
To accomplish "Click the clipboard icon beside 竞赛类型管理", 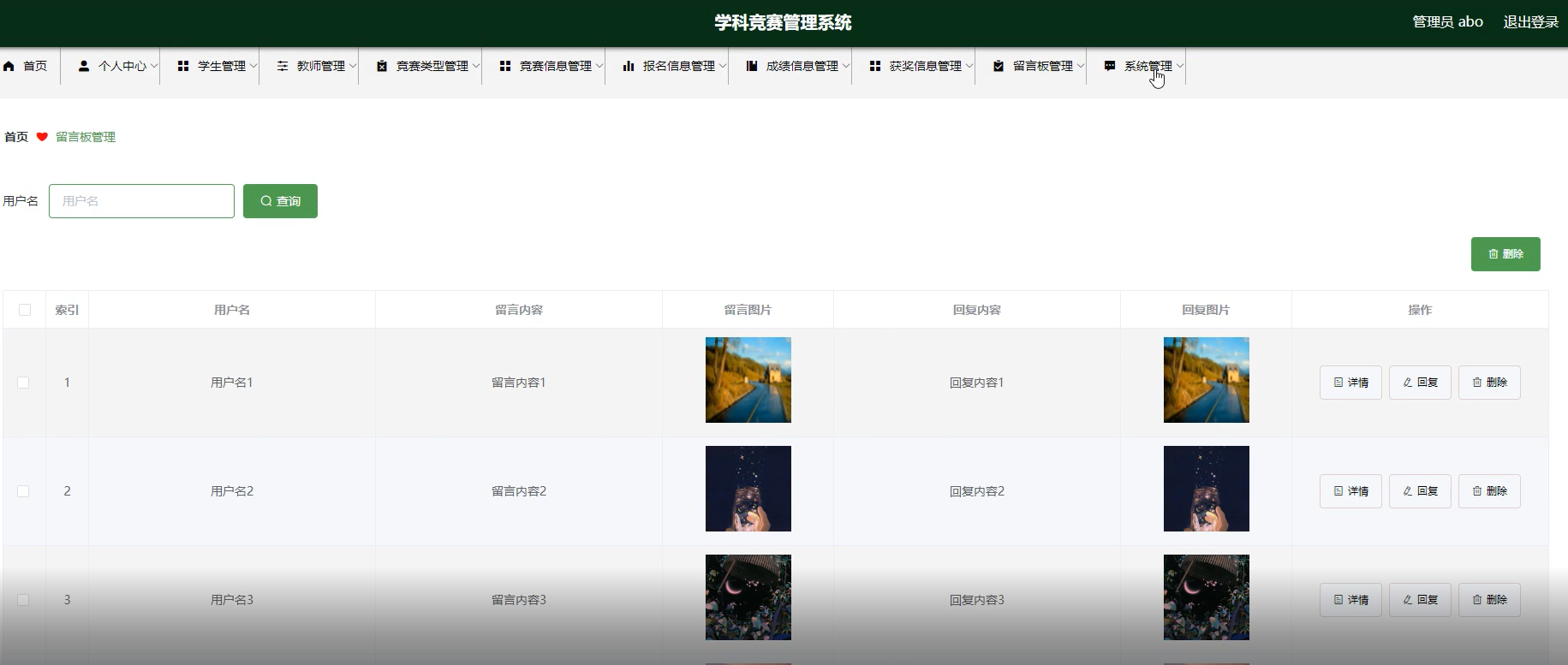I will (382, 66).
